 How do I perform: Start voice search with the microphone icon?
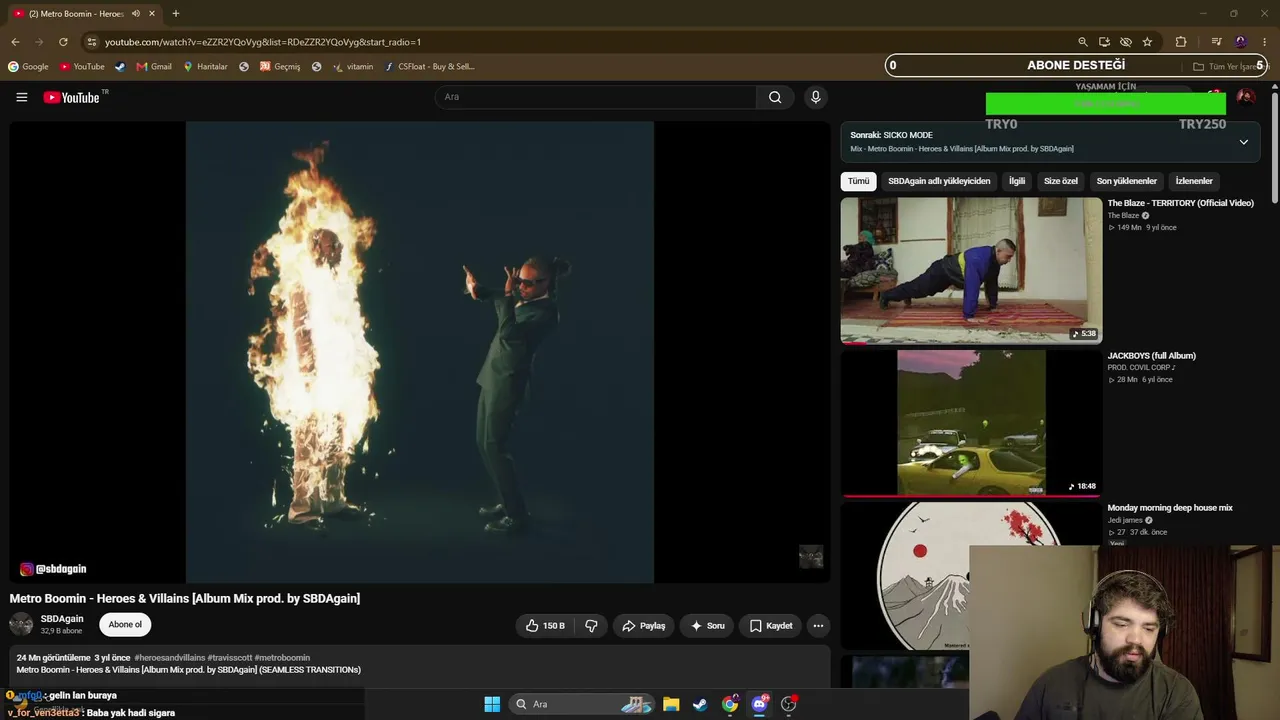click(815, 97)
